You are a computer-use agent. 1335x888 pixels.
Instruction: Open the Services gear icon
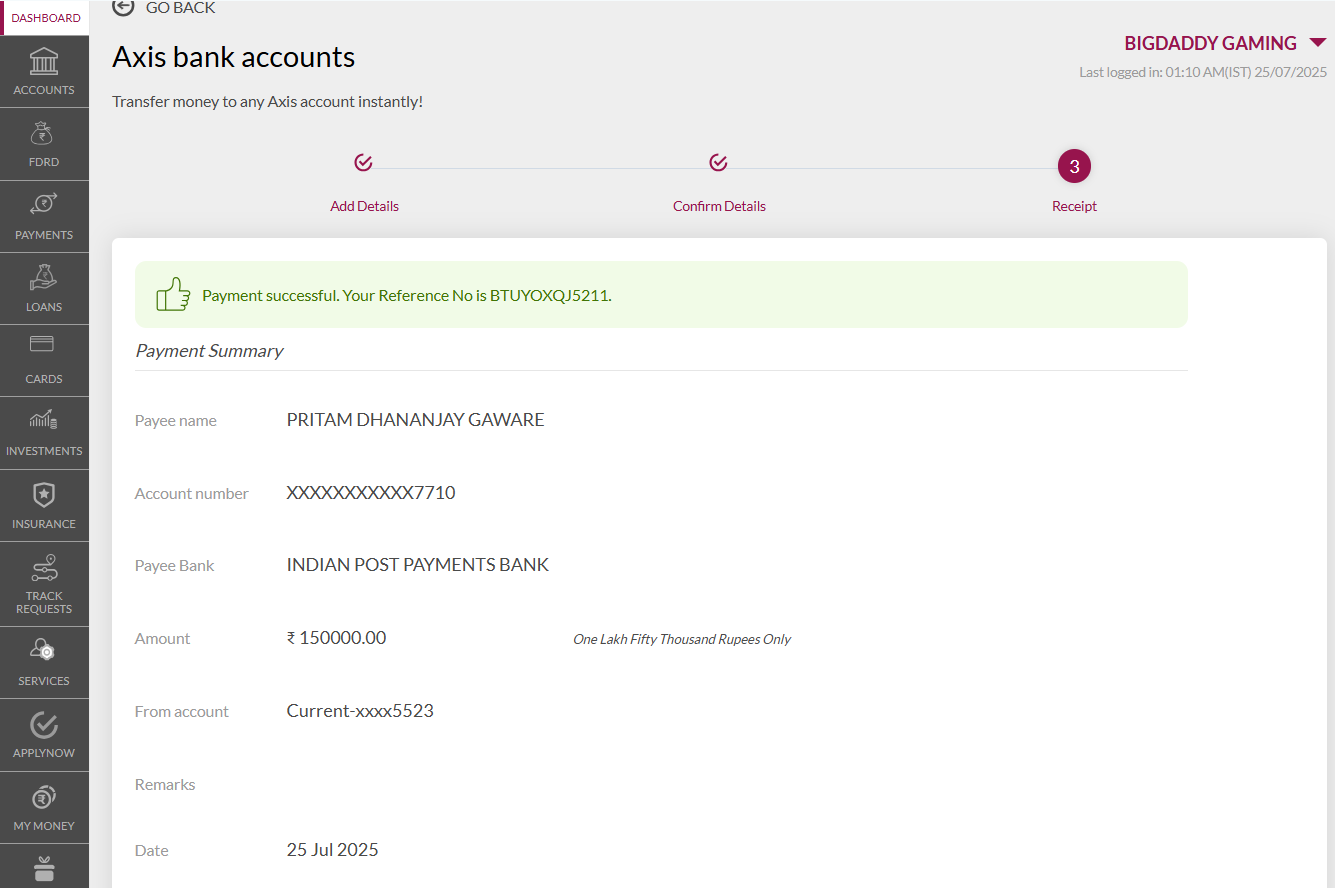[44, 651]
